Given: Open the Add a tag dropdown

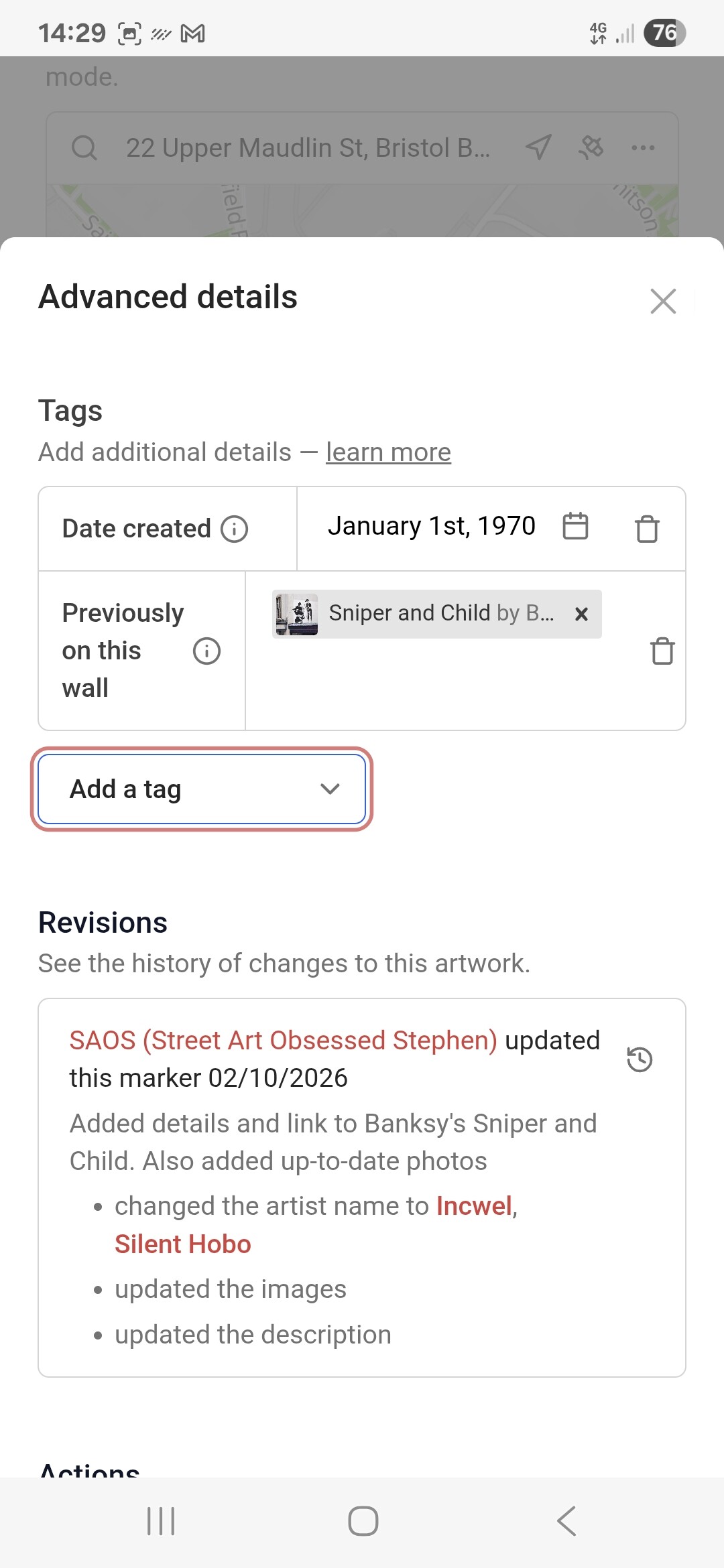Looking at the screenshot, I should pyautogui.click(x=202, y=789).
